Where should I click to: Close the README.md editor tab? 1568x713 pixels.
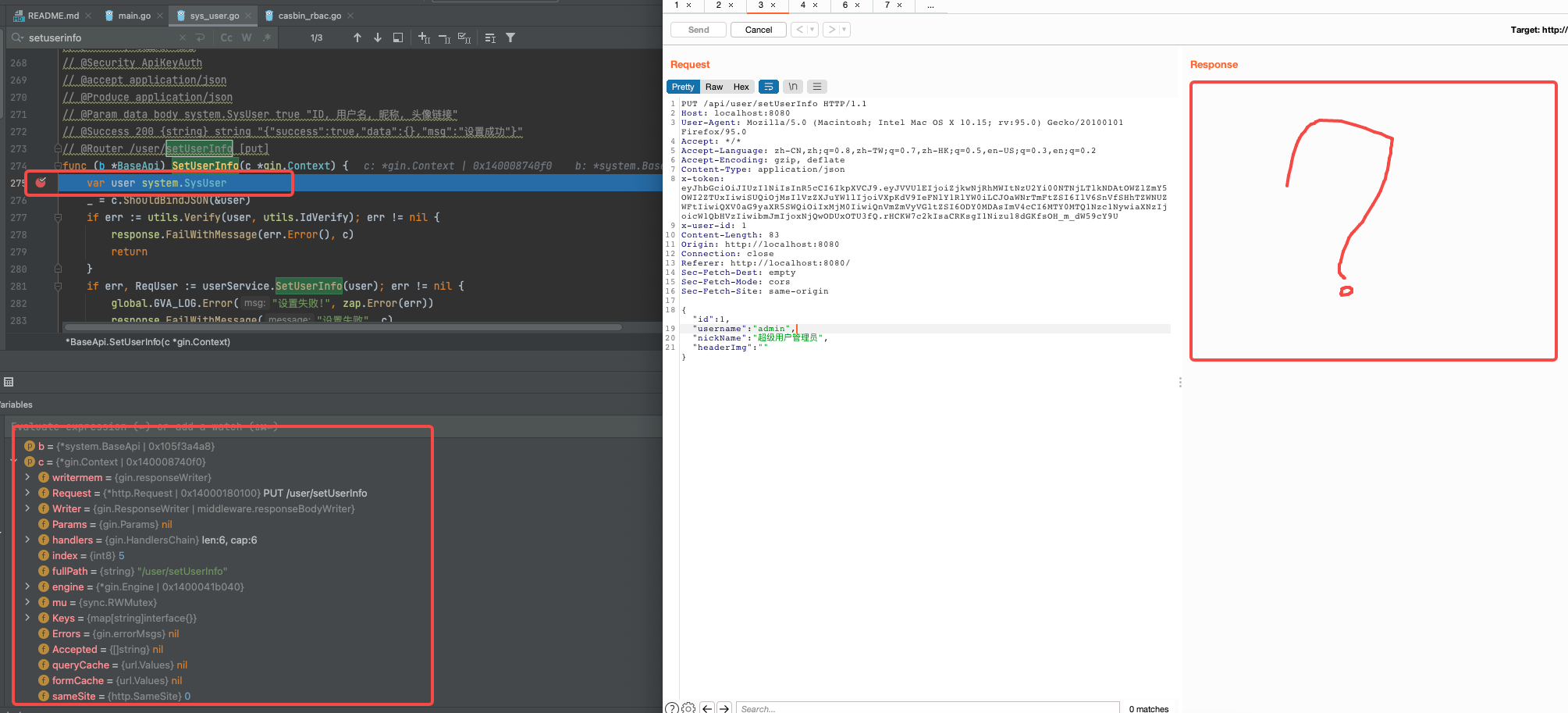[x=88, y=16]
